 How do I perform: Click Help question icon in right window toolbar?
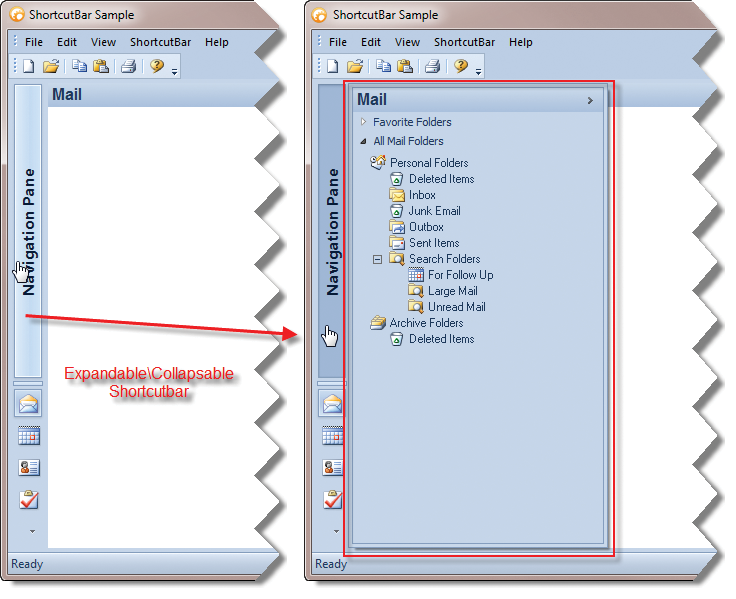click(461, 66)
